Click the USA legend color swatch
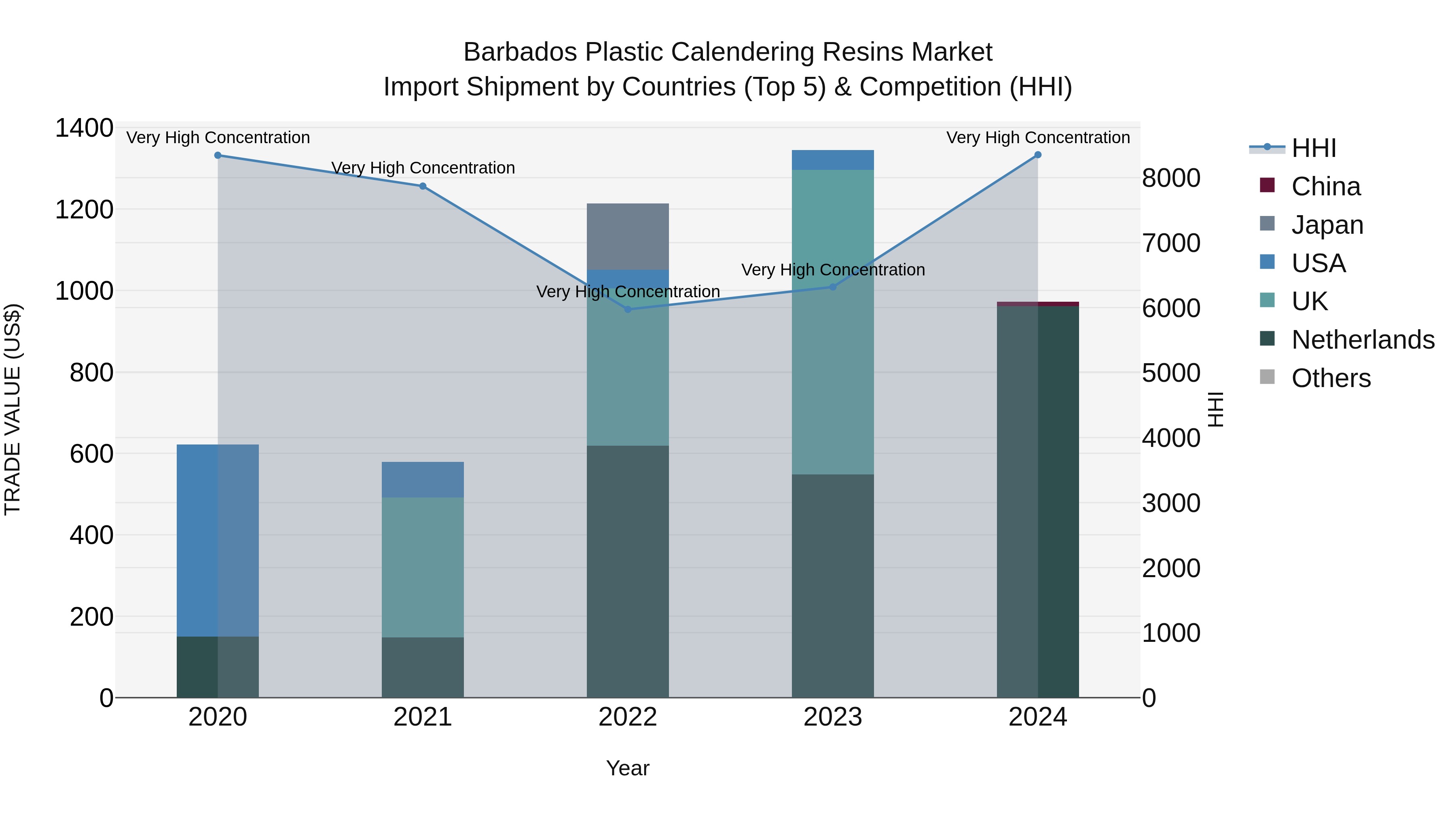This screenshot has width=1456, height=819. [1267, 262]
